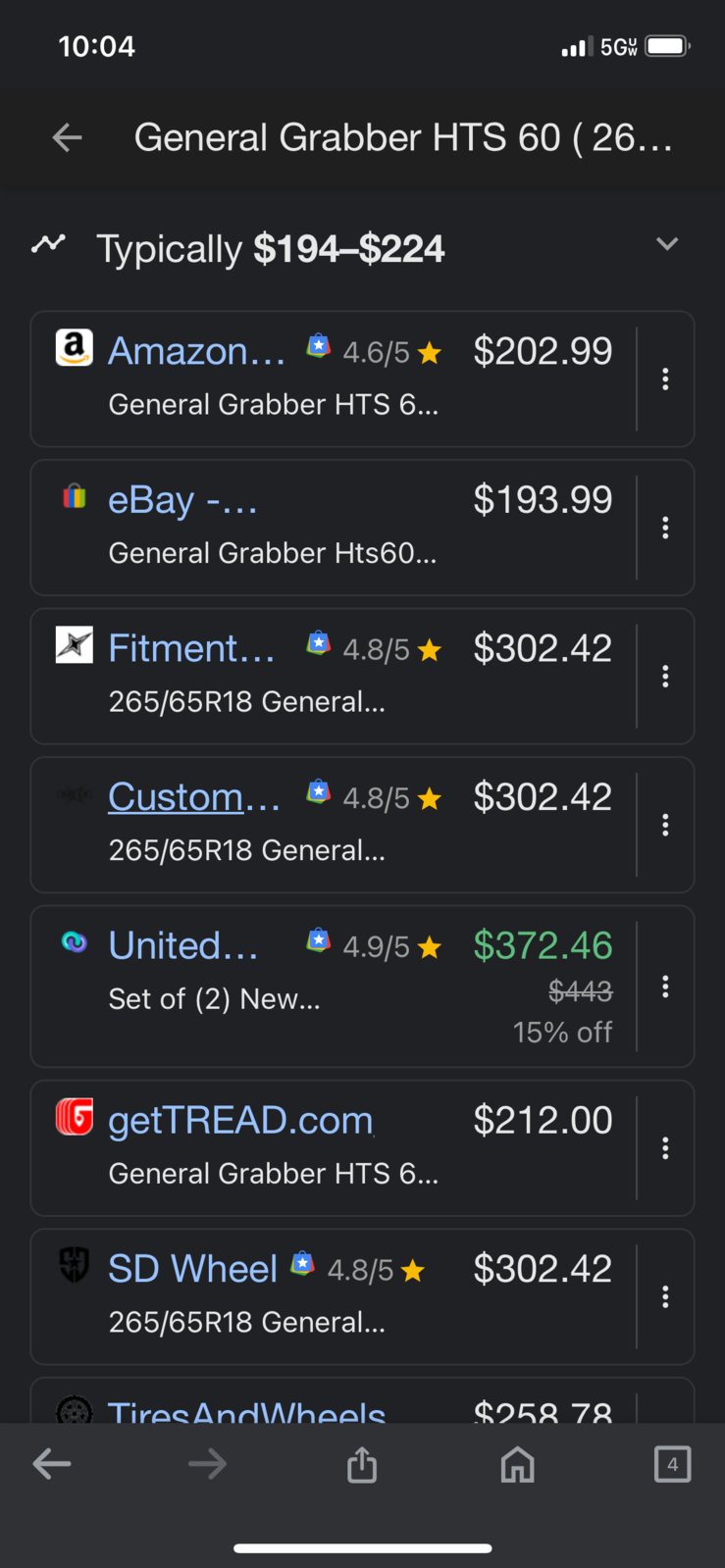
Task: Expand the Typically $194–$224 price range chevron
Action: [667, 244]
